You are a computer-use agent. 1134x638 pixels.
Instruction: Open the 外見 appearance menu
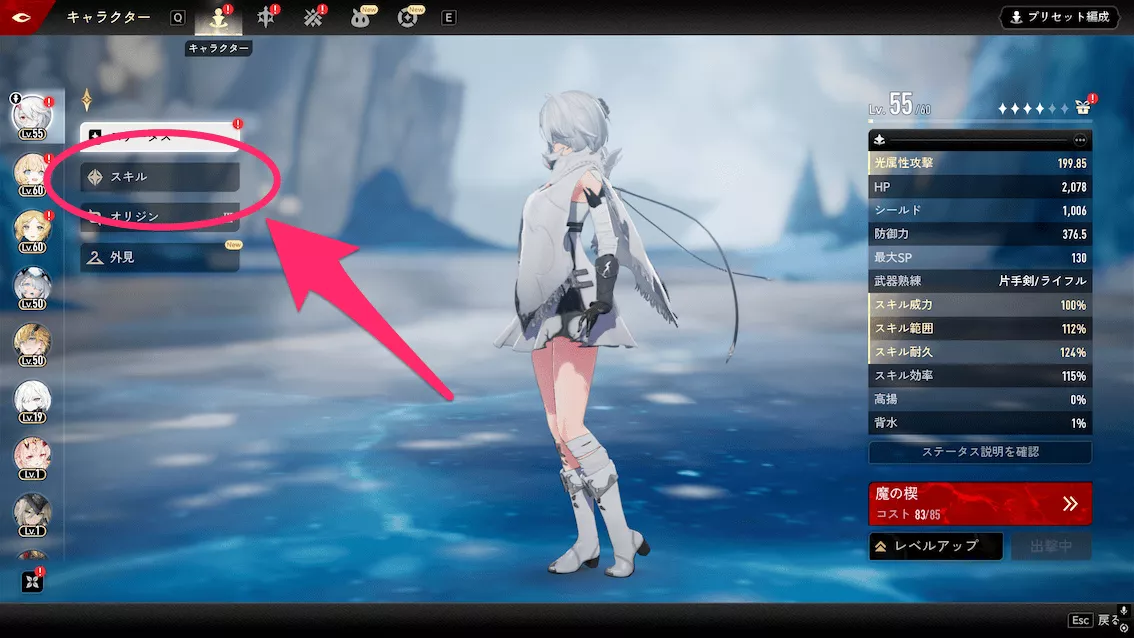160,257
